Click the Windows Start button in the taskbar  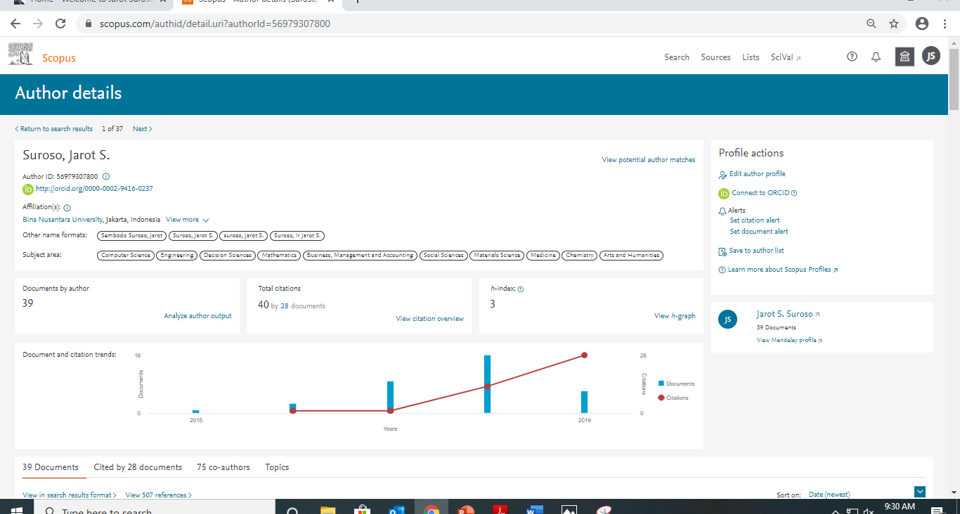17,509
